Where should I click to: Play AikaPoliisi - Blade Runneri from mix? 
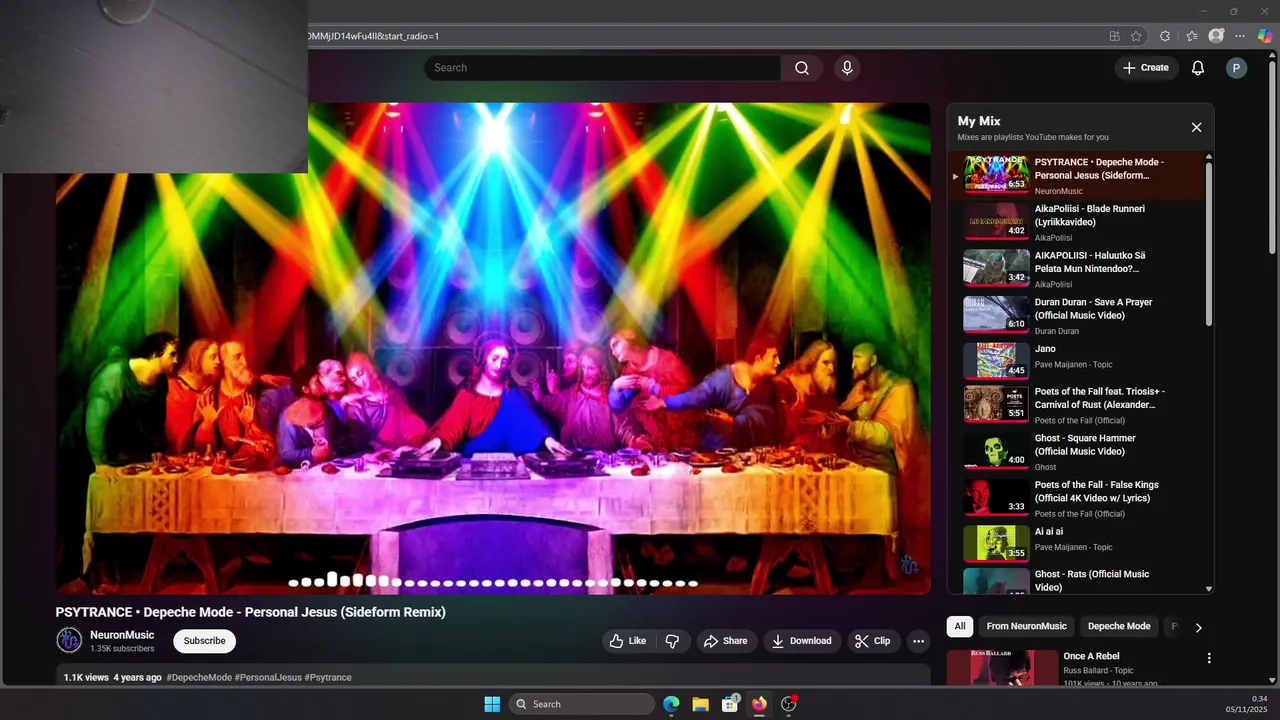[x=1080, y=222]
